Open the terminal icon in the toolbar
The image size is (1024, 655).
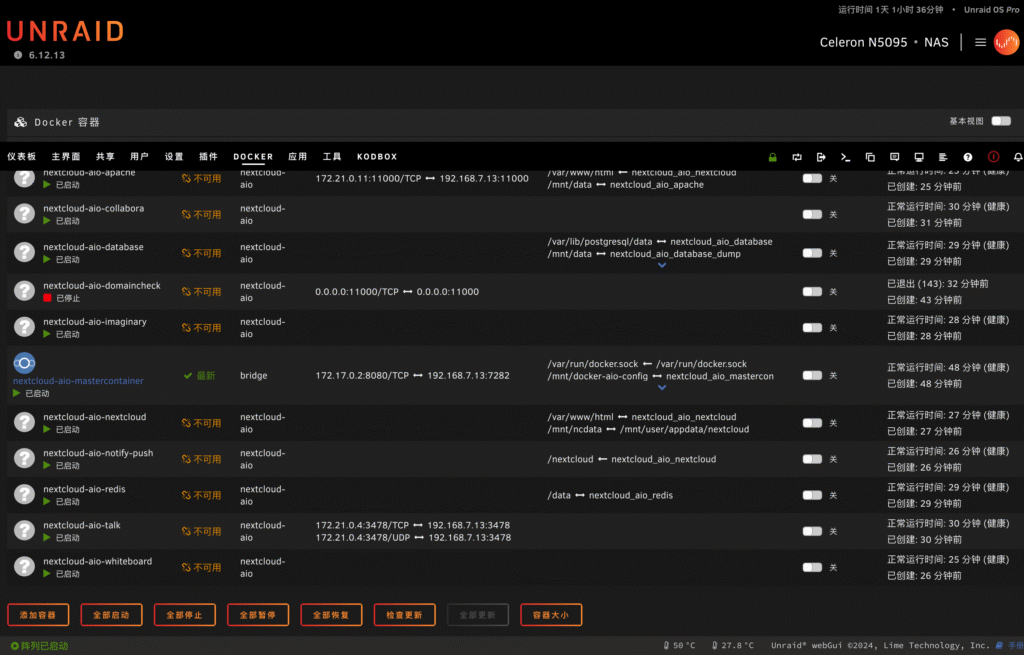pos(845,157)
